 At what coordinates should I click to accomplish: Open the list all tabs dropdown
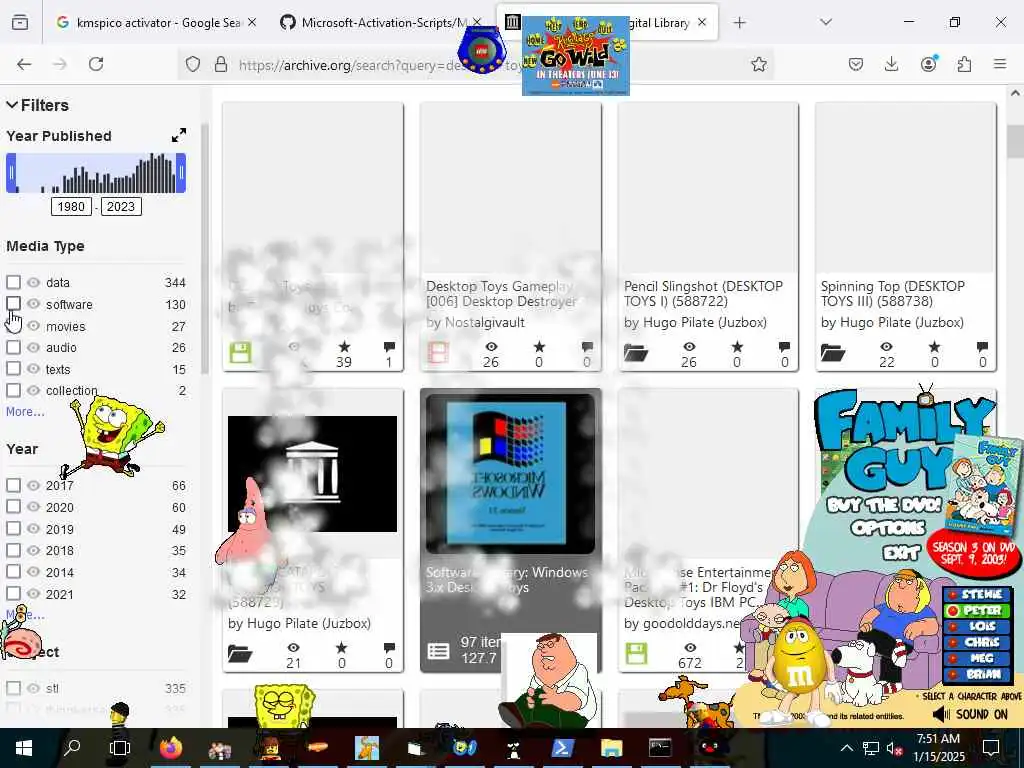(x=826, y=23)
